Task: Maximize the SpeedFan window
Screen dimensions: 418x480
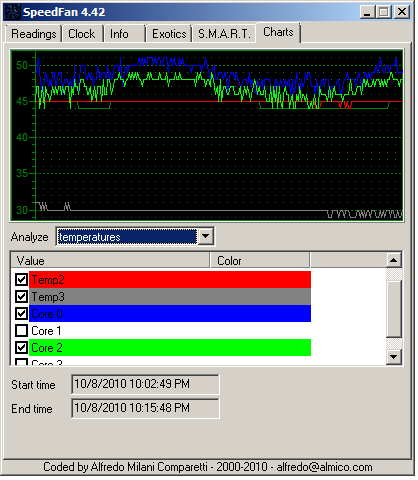Action: tap(384, 12)
